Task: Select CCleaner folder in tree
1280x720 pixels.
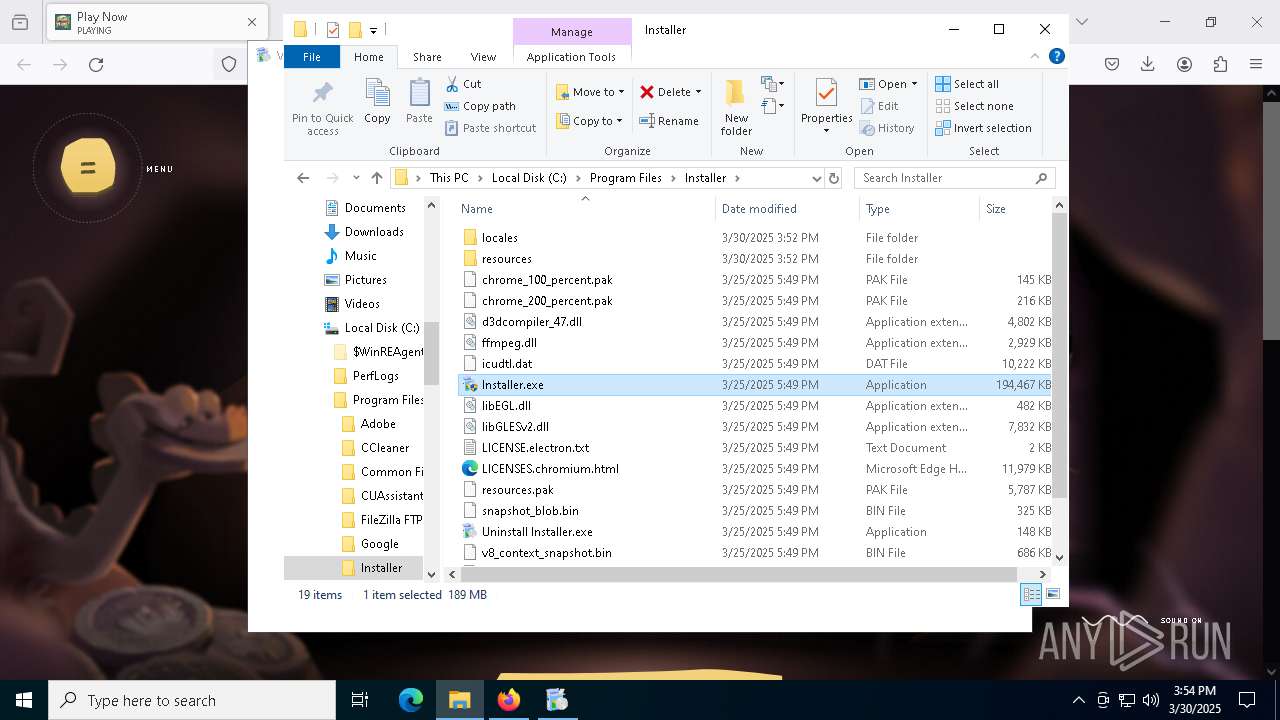Action: click(384, 448)
